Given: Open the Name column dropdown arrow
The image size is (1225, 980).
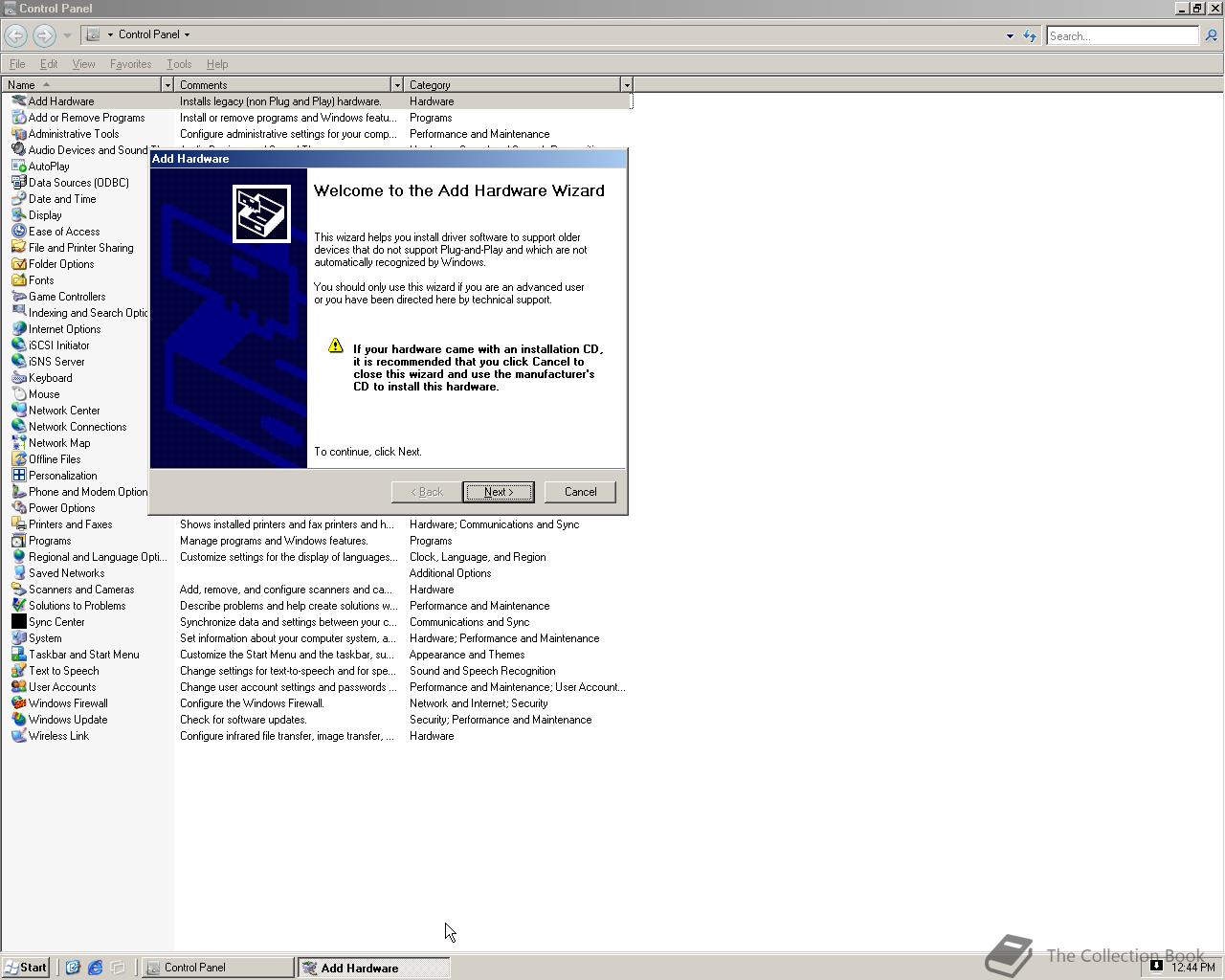Looking at the screenshot, I should (167, 85).
